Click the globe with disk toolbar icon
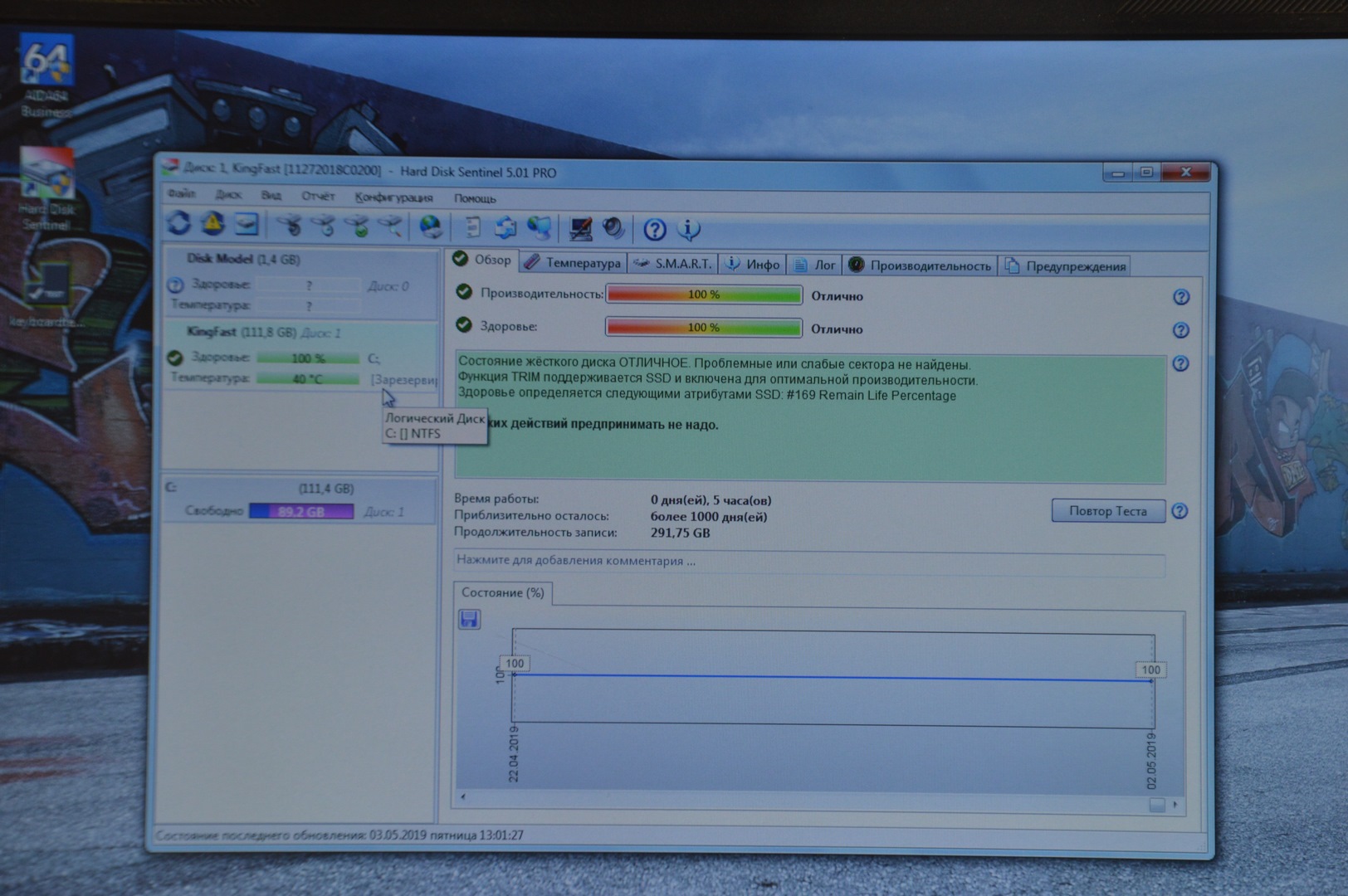Image resolution: width=1348 pixels, height=896 pixels. coord(430,226)
